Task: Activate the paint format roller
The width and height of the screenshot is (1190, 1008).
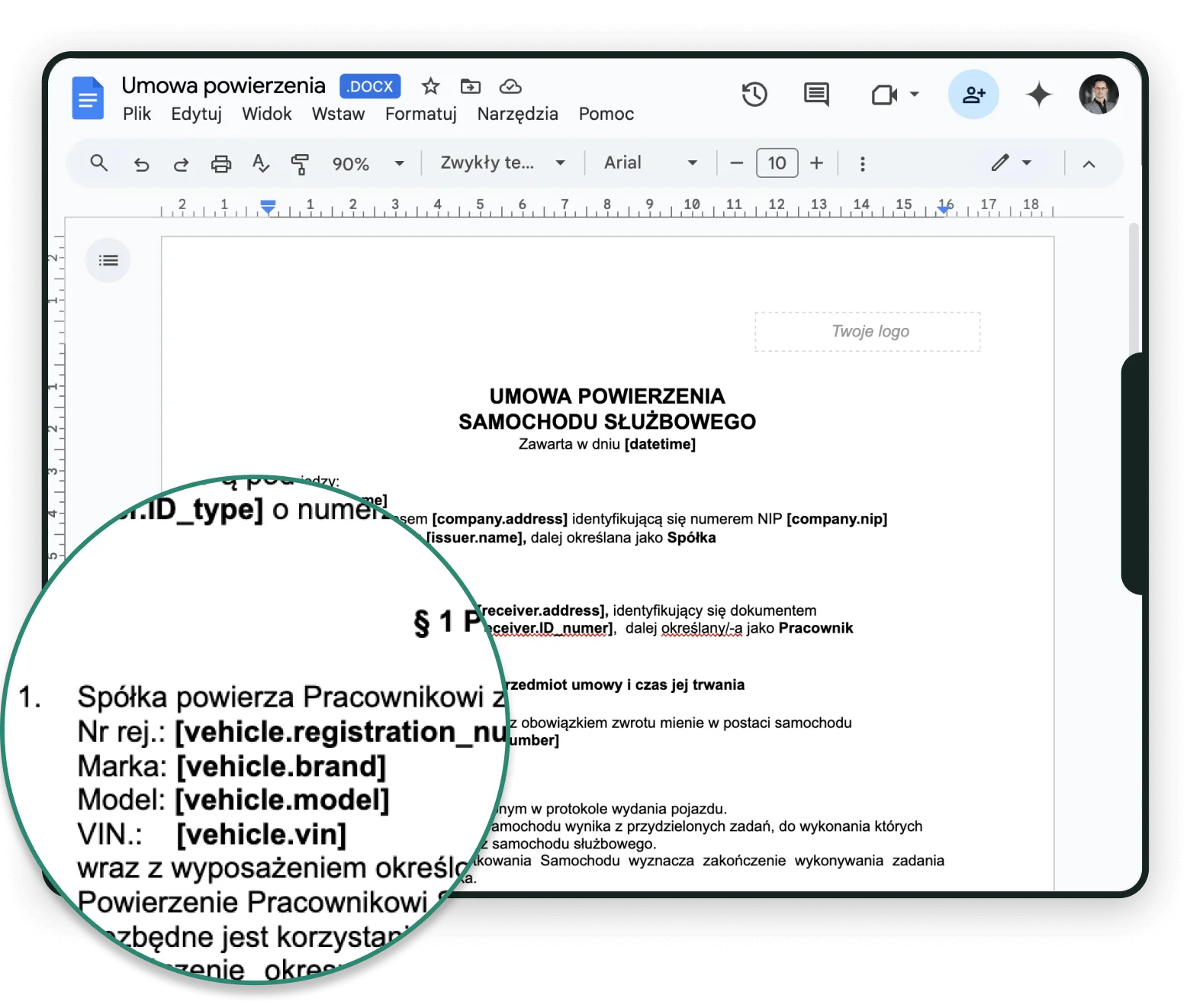Action: pos(300,164)
